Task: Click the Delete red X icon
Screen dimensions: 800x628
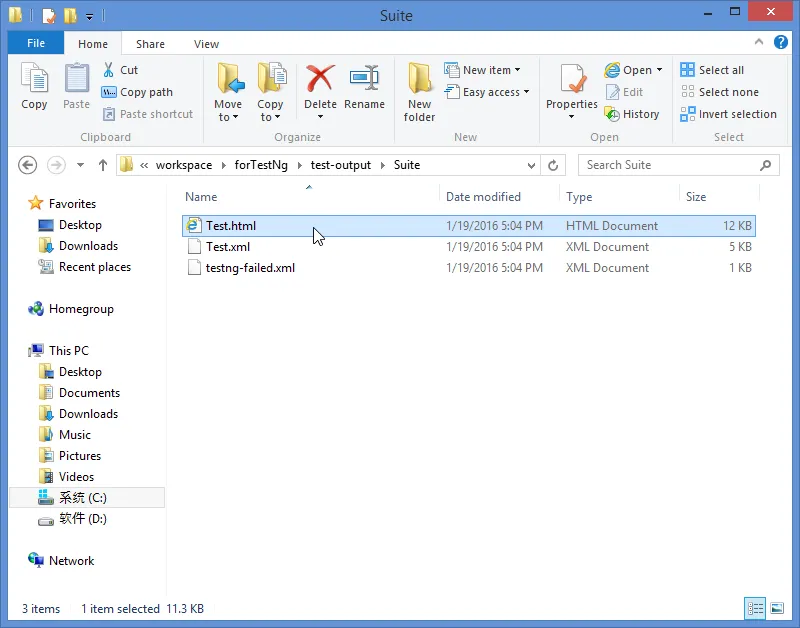Action: 320,79
